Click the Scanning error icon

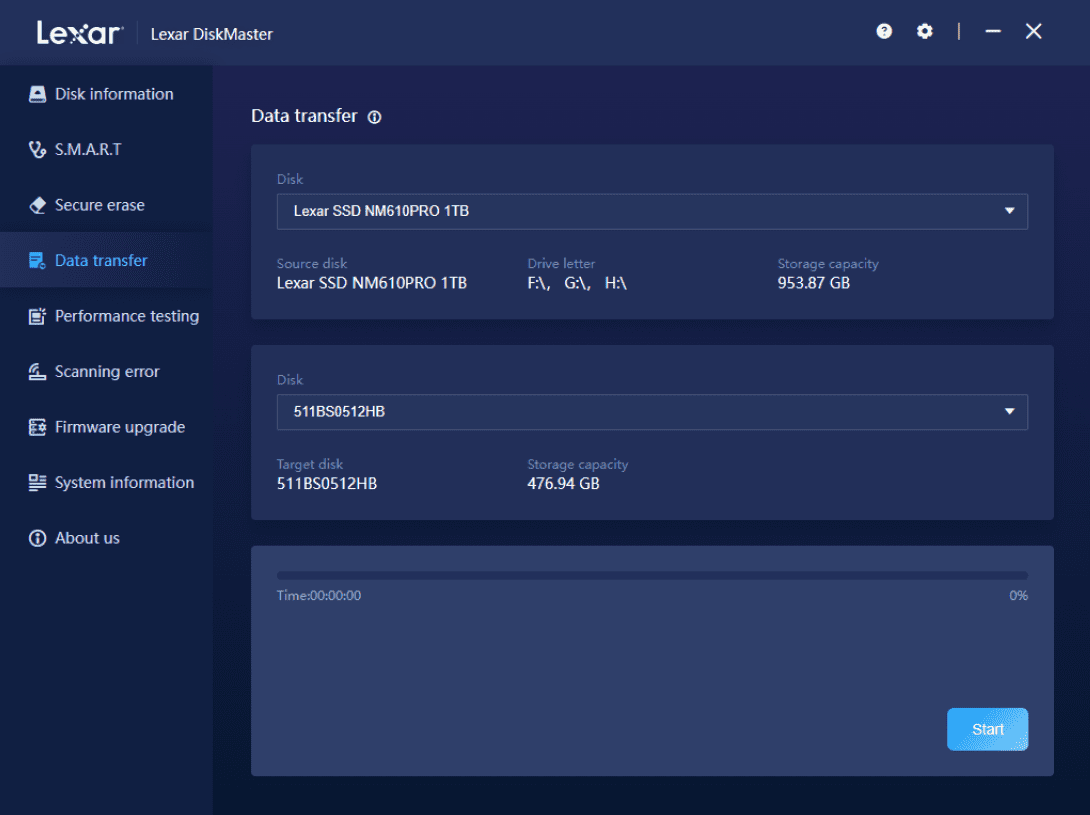pos(38,372)
